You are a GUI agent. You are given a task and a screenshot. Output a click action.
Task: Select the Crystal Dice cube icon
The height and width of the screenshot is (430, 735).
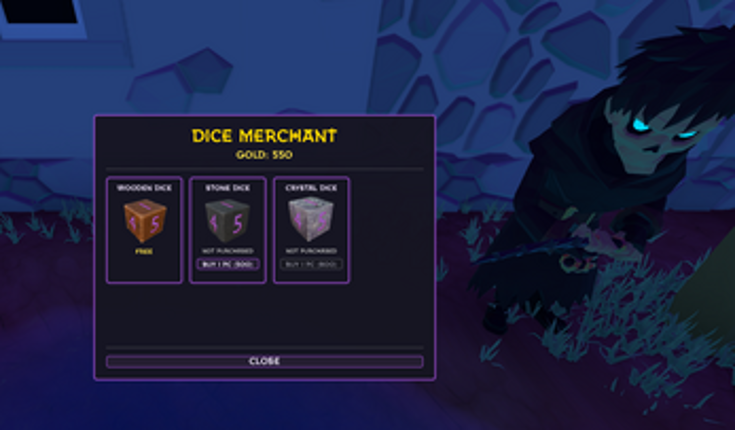(311, 219)
